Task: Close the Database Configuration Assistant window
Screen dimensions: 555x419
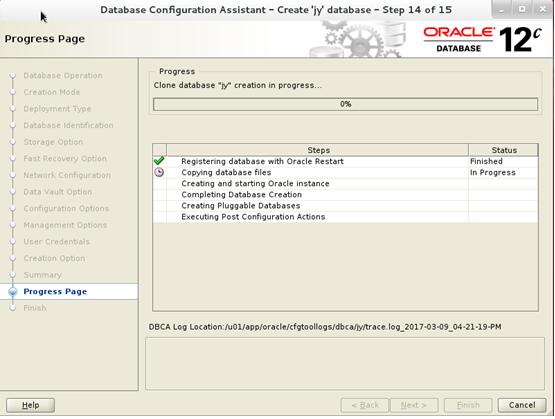Action: (542, 10)
